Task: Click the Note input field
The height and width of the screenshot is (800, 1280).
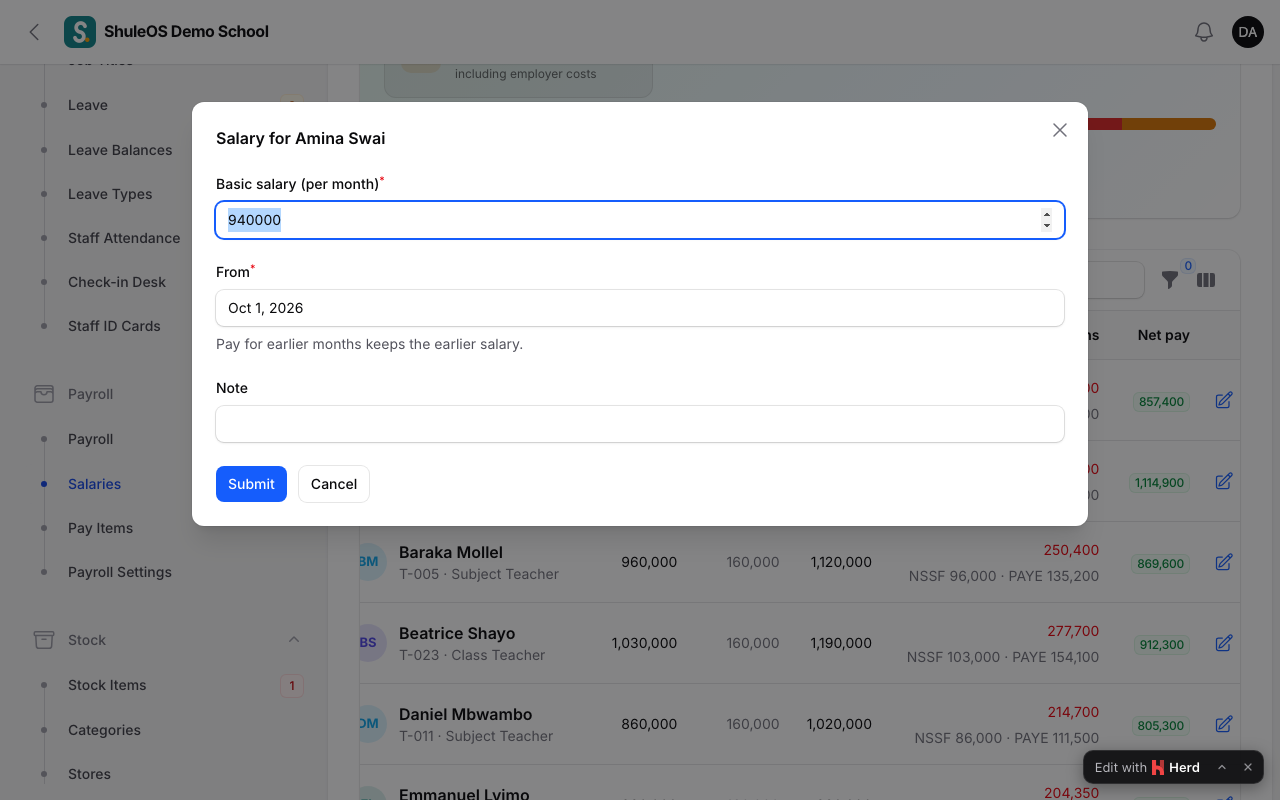Action: click(x=640, y=424)
